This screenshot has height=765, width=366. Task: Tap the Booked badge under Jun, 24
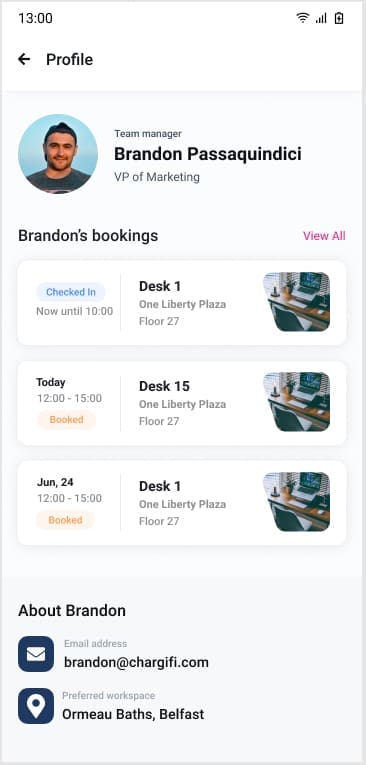point(65,520)
